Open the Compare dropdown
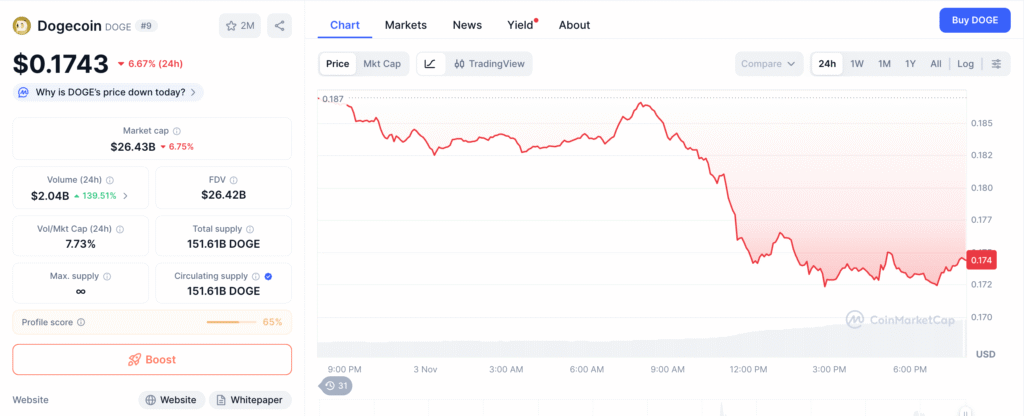Image resolution: width=1024 pixels, height=416 pixels. point(769,64)
